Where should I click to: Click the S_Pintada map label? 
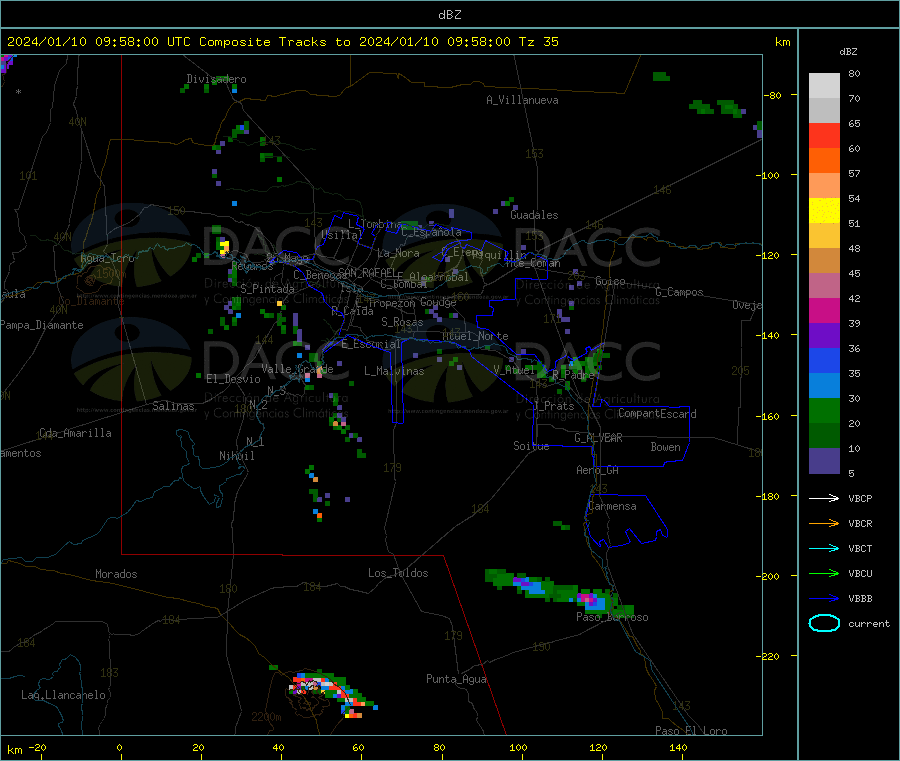(267, 289)
